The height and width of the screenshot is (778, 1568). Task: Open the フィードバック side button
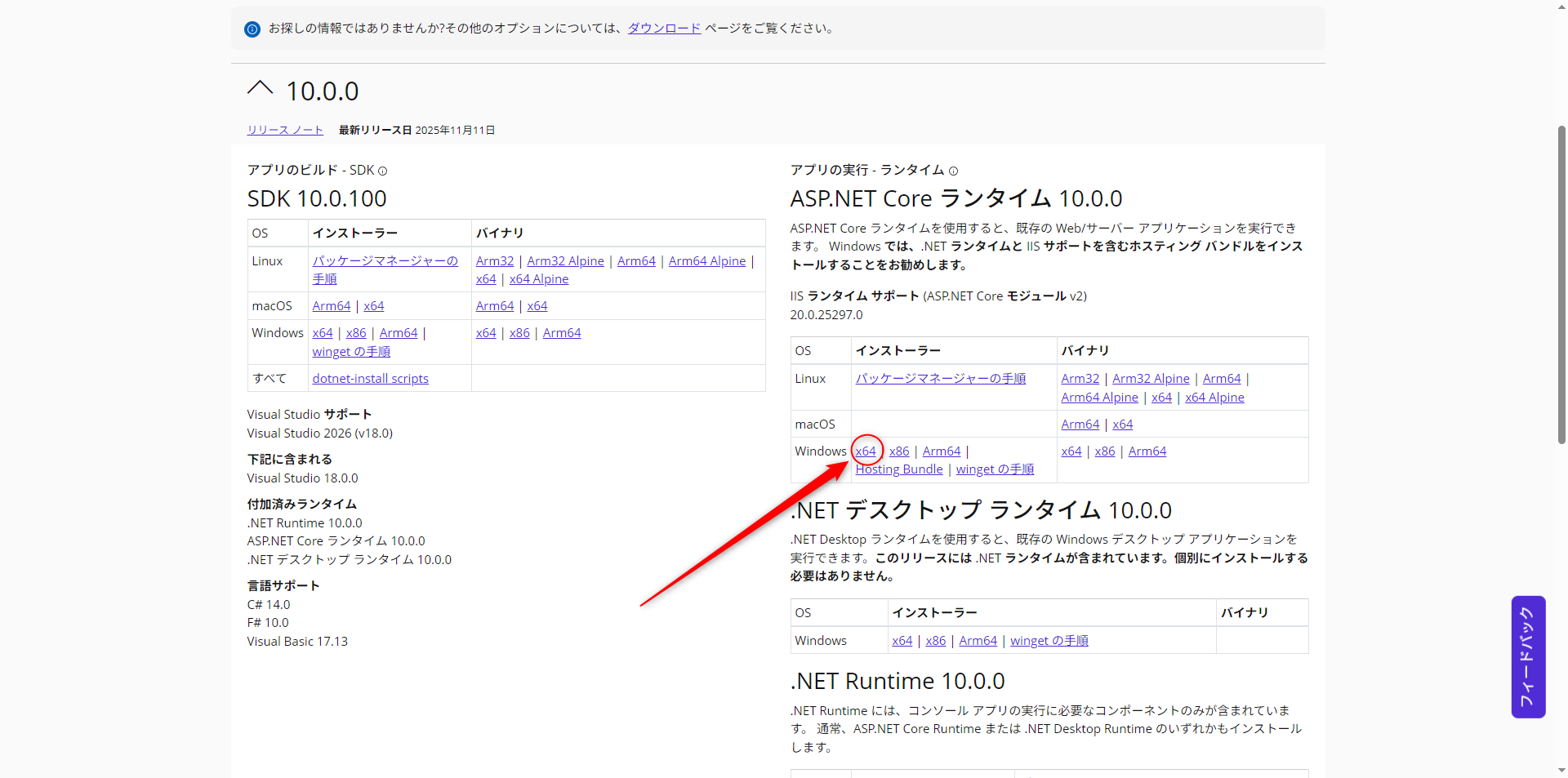1527,656
